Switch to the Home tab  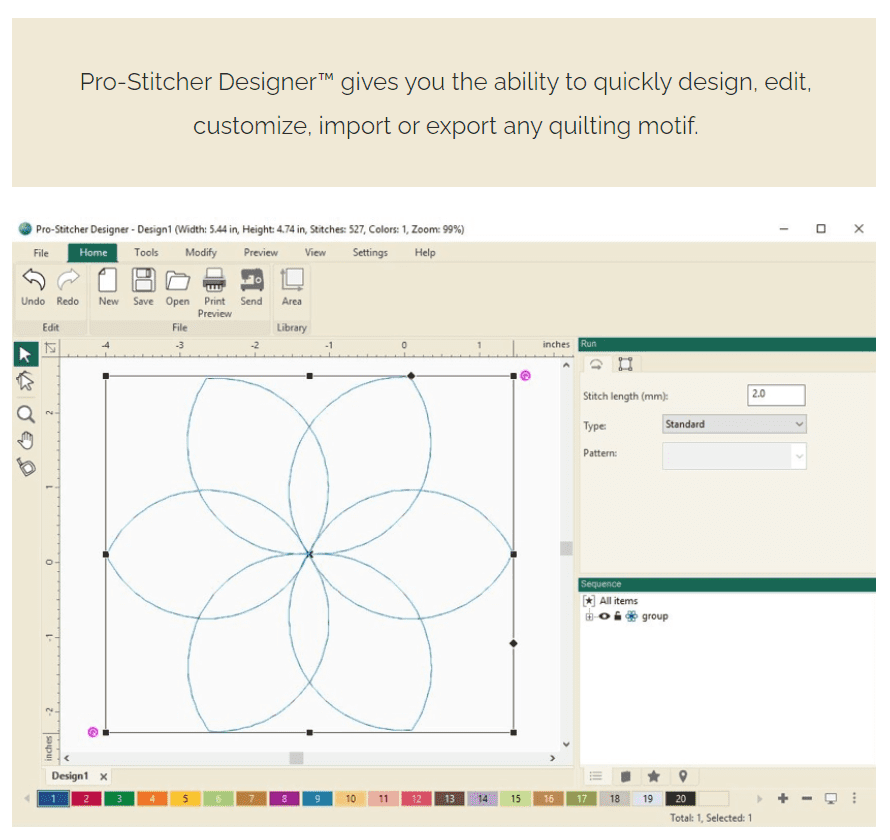[93, 253]
